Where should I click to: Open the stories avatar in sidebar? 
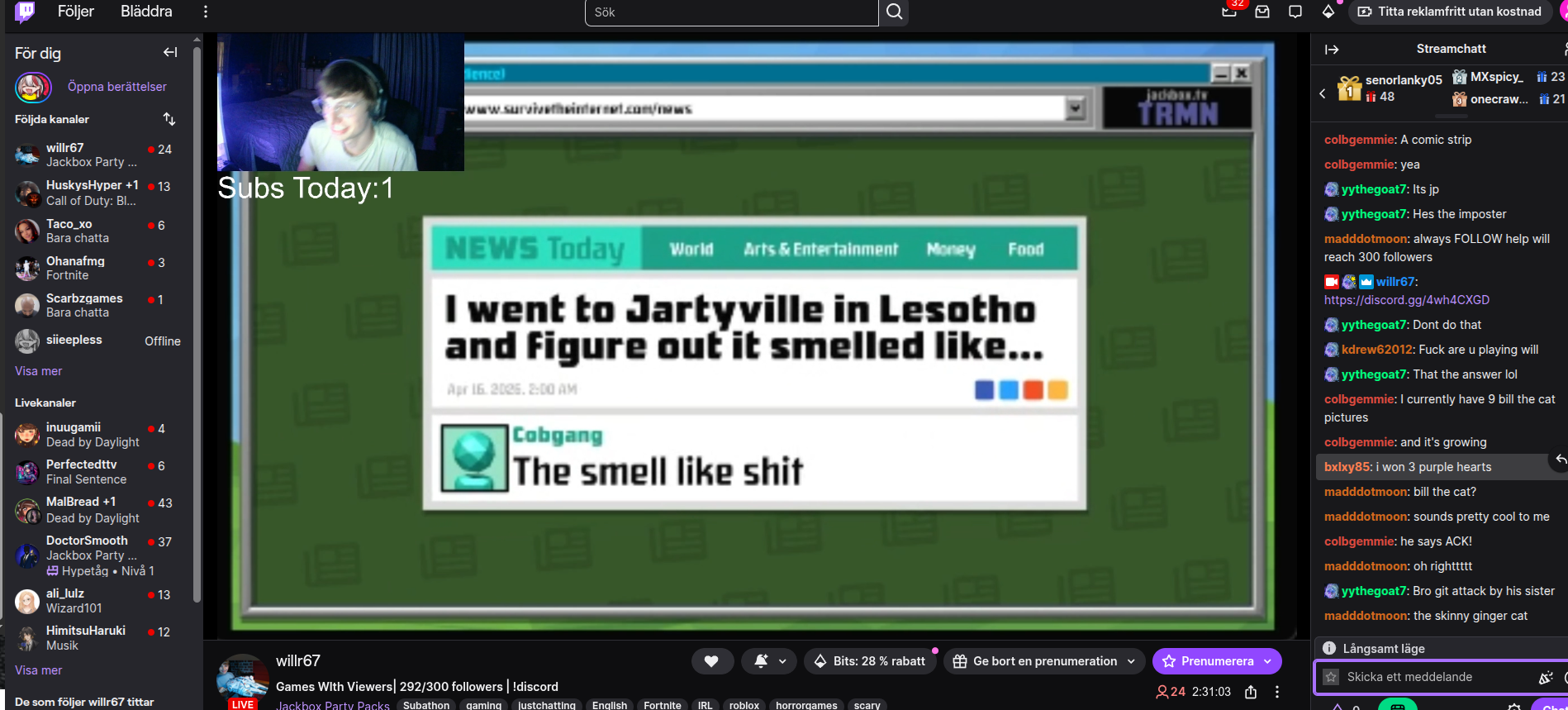(33, 87)
